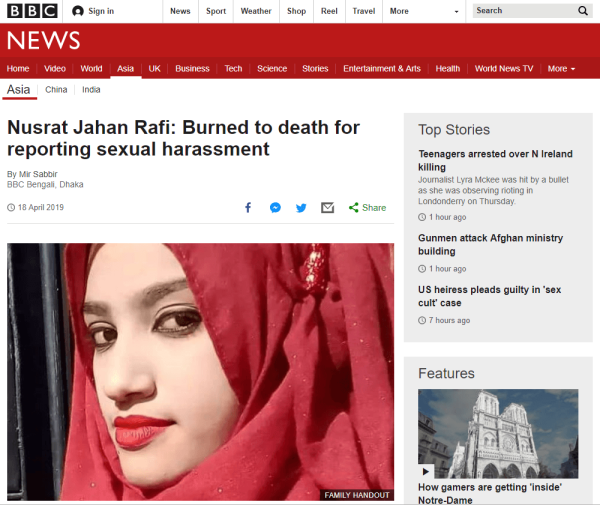Expand the News nav More menu
This screenshot has width=600, height=505.
(561, 69)
